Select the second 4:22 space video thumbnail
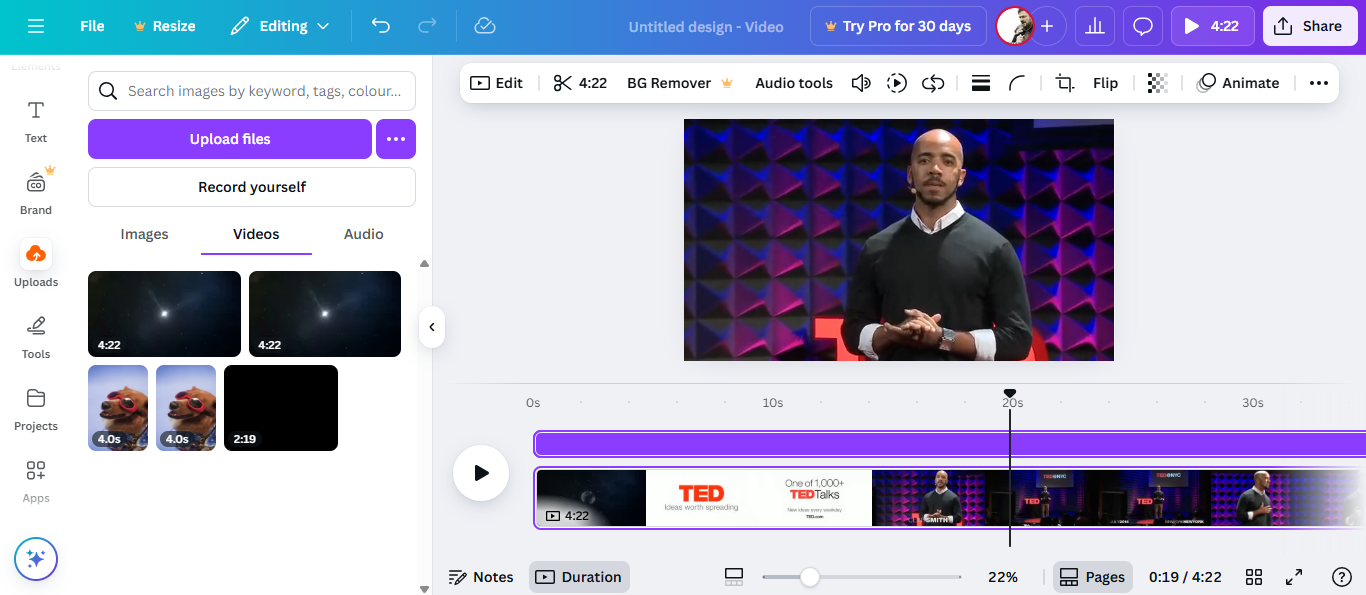This screenshot has width=1366, height=595. 325,314
